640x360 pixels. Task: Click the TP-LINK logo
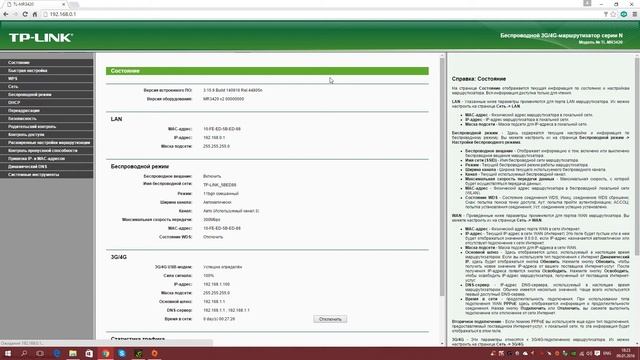(x=41, y=38)
